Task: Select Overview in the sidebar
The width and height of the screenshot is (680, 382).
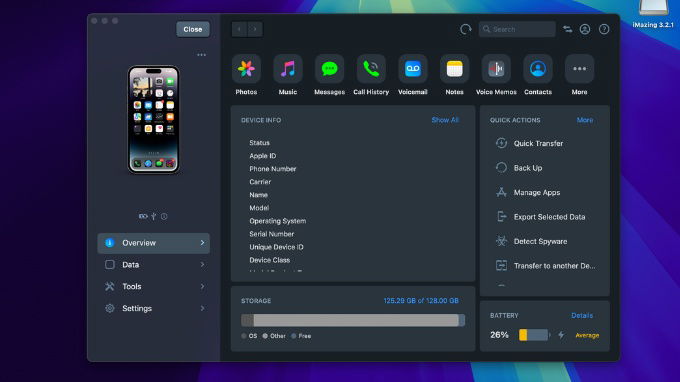Action: [154, 243]
